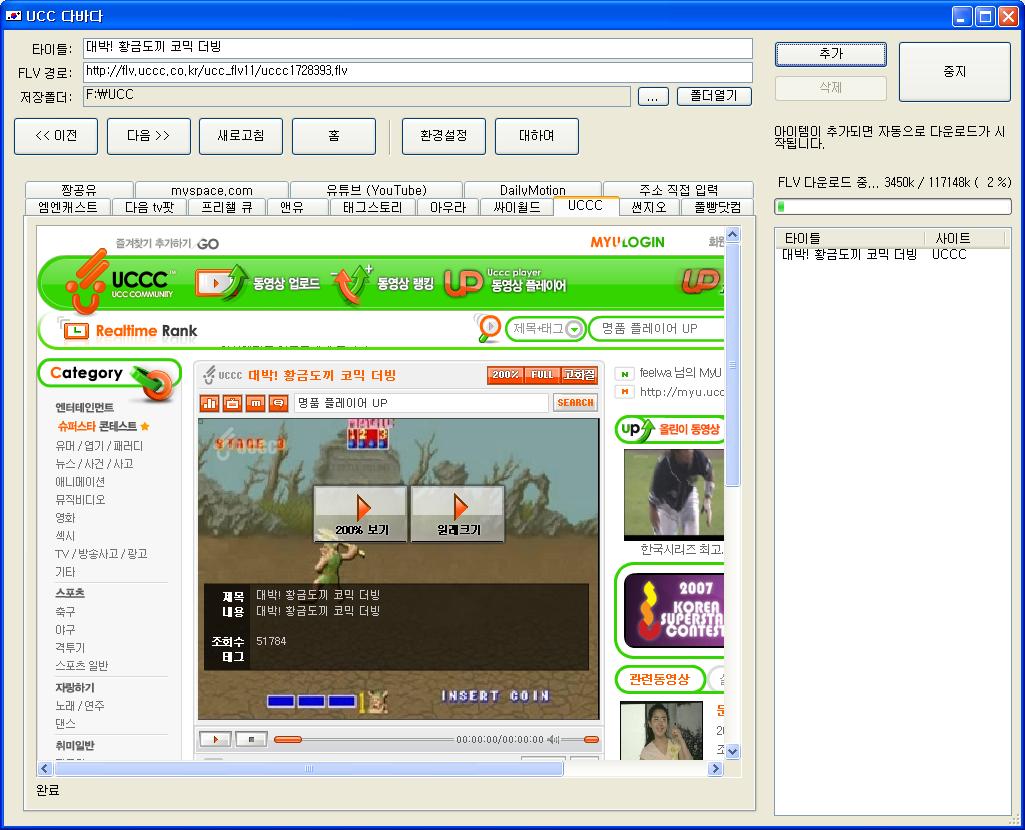Switch to the 풀빵닷컴 tab

[x=717, y=207]
